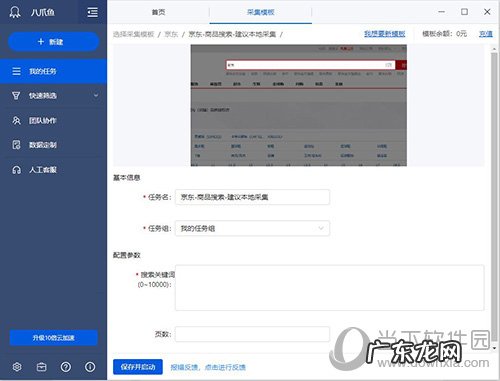Click the 我想要新模板 link
Viewport: 500px width, 381px height.
[384, 34]
